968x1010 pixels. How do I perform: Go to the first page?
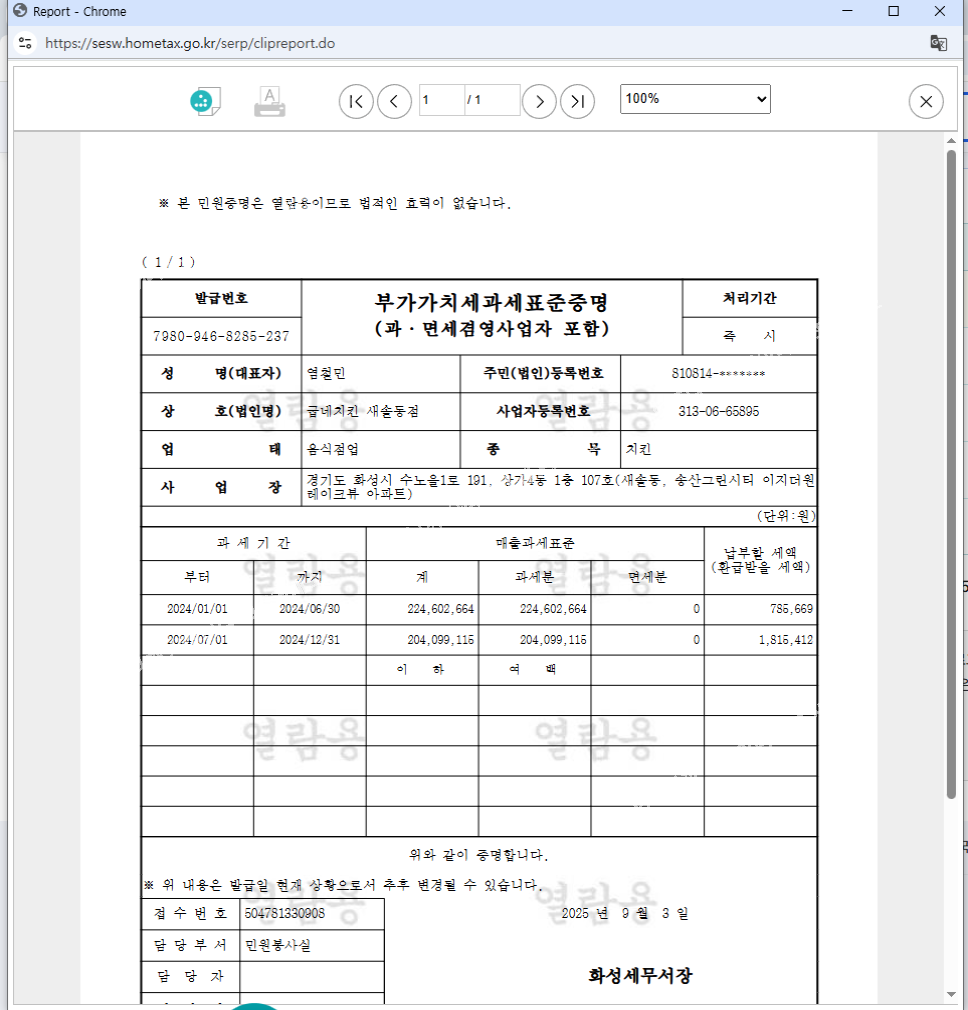(x=356, y=101)
